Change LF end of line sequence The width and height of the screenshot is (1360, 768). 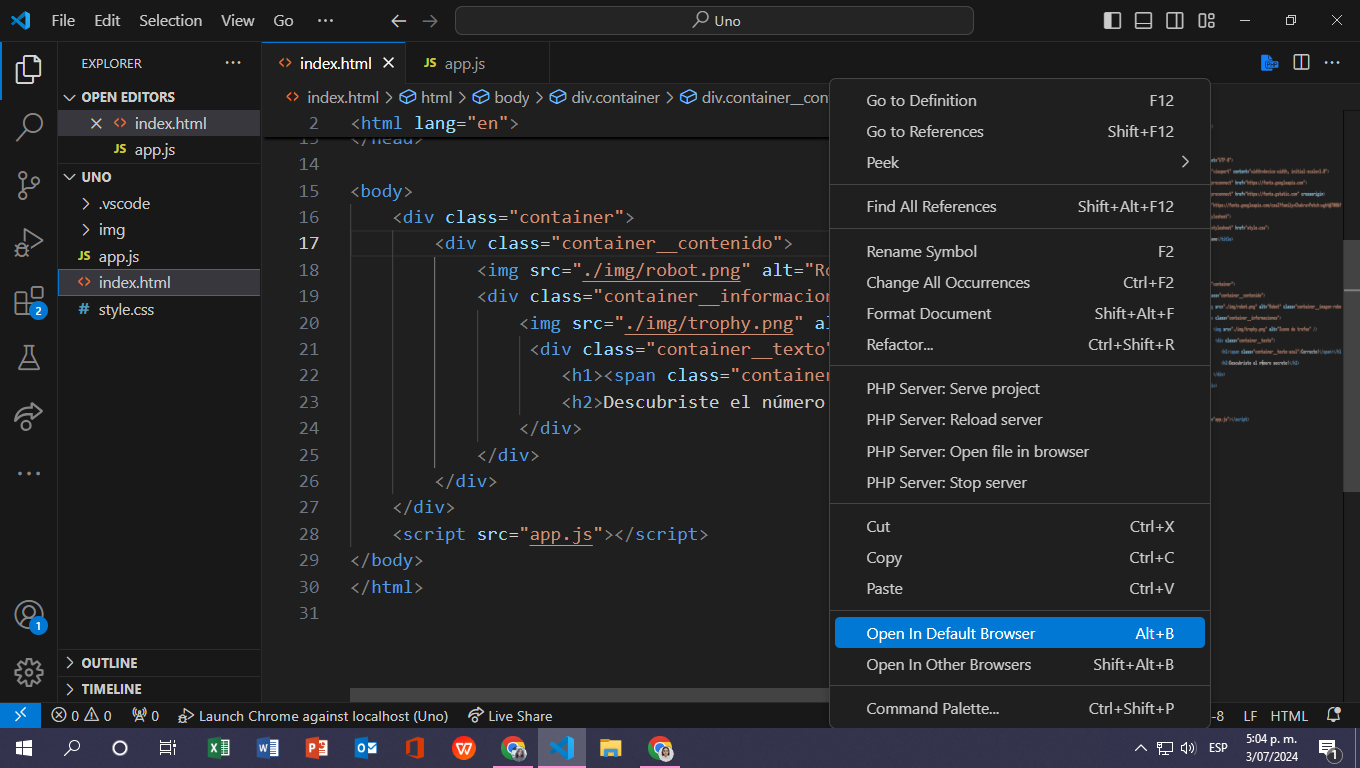pyautogui.click(x=1250, y=716)
